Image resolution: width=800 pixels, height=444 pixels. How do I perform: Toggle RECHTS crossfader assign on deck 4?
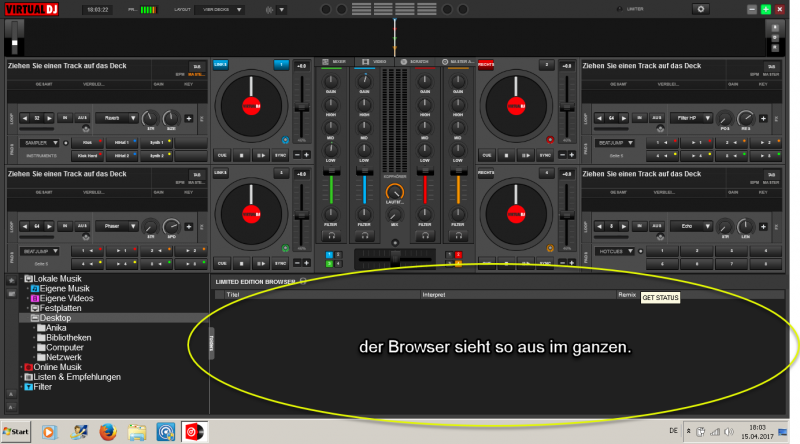486,172
